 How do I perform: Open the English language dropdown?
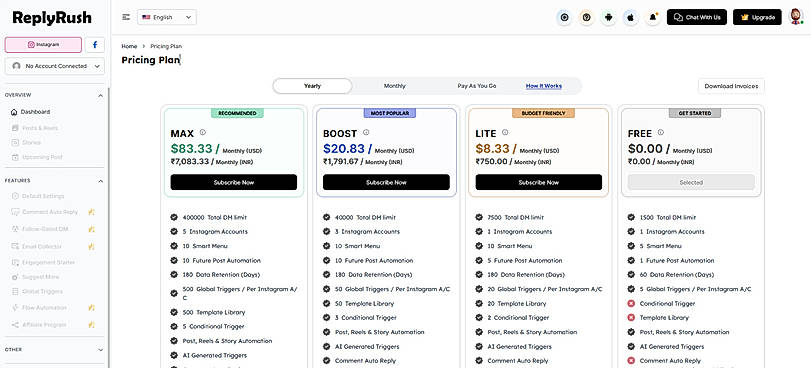coord(167,17)
